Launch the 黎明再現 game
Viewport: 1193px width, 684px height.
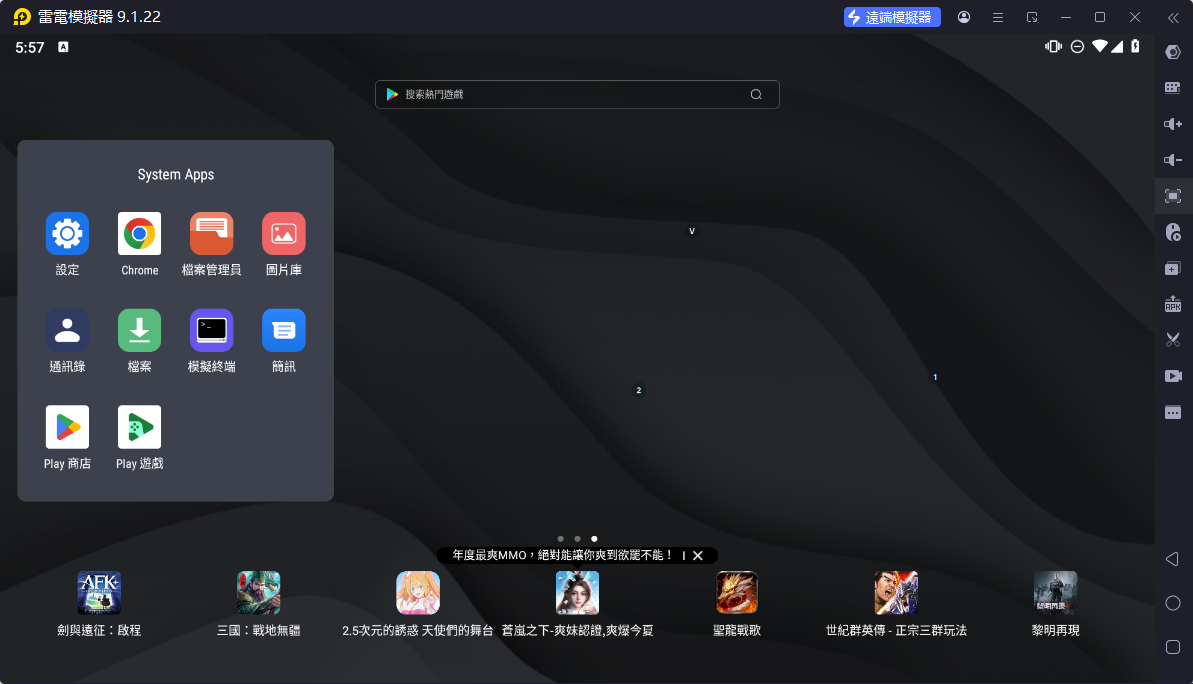1055,593
